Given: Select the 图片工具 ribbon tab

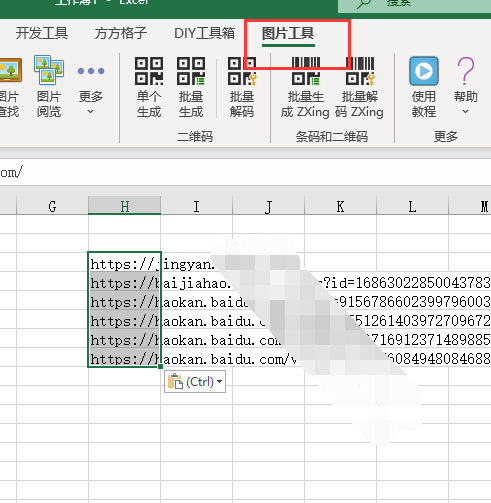Looking at the screenshot, I should point(288,33).
